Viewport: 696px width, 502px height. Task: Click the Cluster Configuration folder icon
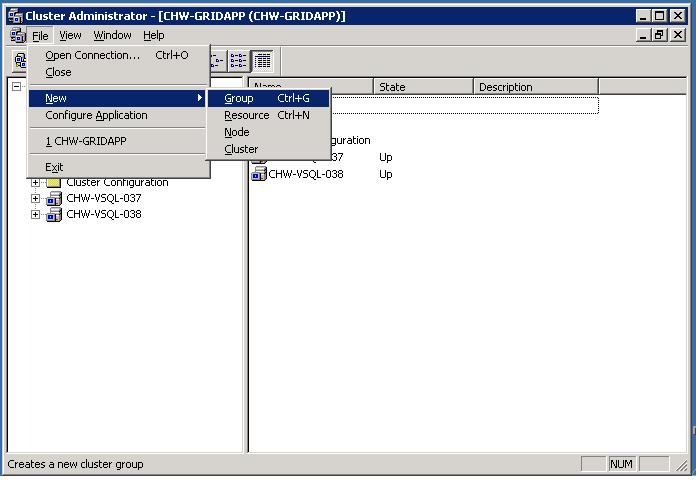click(x=54, y=182)
